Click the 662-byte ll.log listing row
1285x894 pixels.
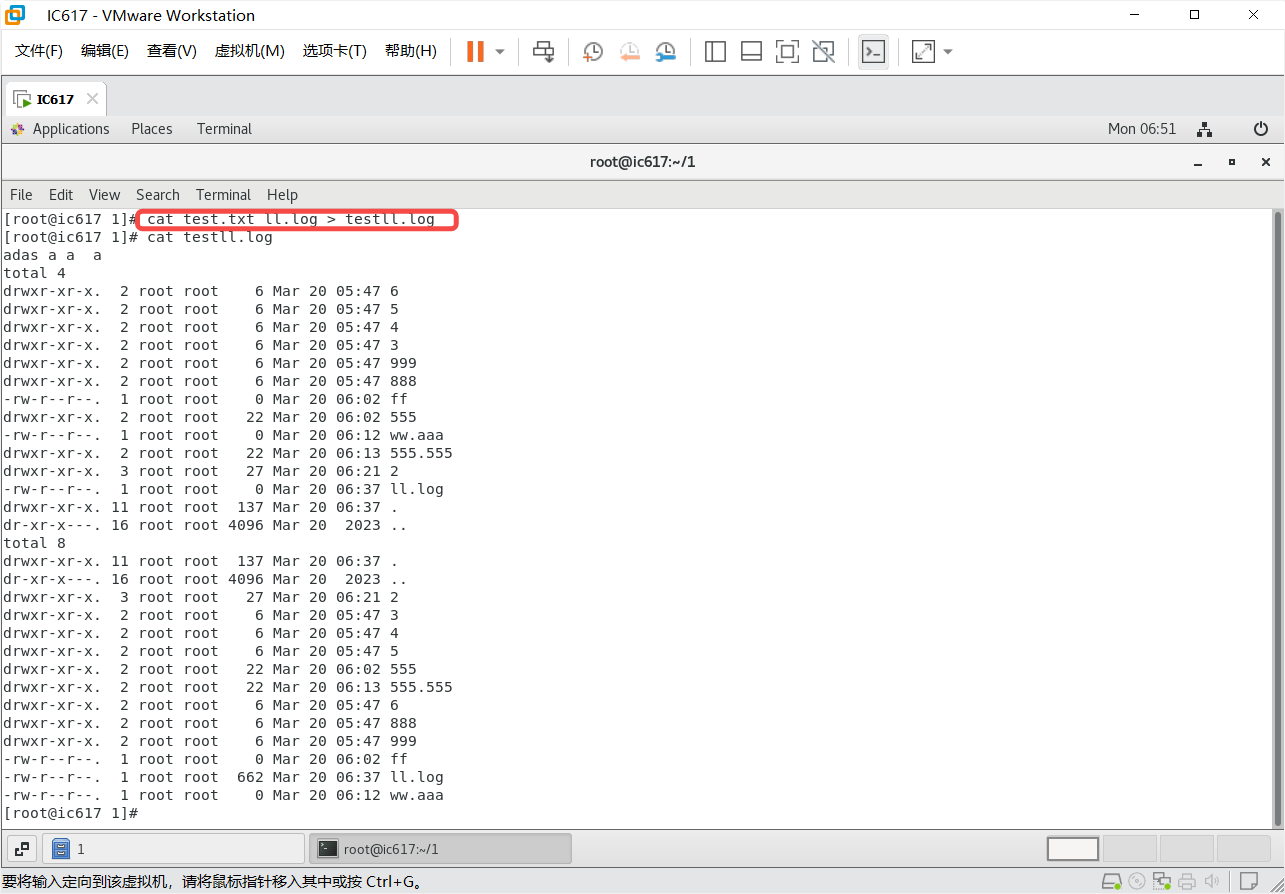tap(223, 777)
